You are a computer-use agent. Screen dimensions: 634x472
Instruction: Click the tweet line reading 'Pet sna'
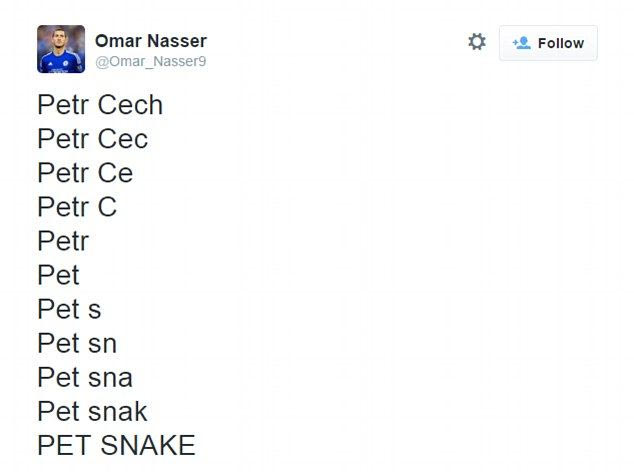pos(85,377)
